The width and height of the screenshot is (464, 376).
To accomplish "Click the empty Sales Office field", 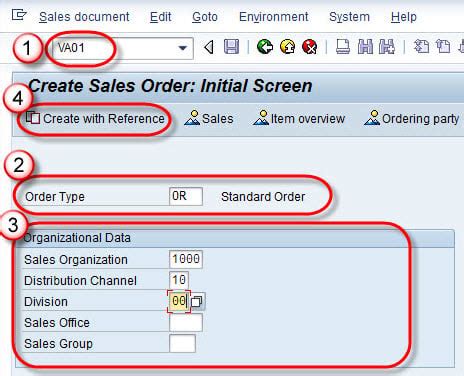I will pyautogui.click(x=186, y=323).
